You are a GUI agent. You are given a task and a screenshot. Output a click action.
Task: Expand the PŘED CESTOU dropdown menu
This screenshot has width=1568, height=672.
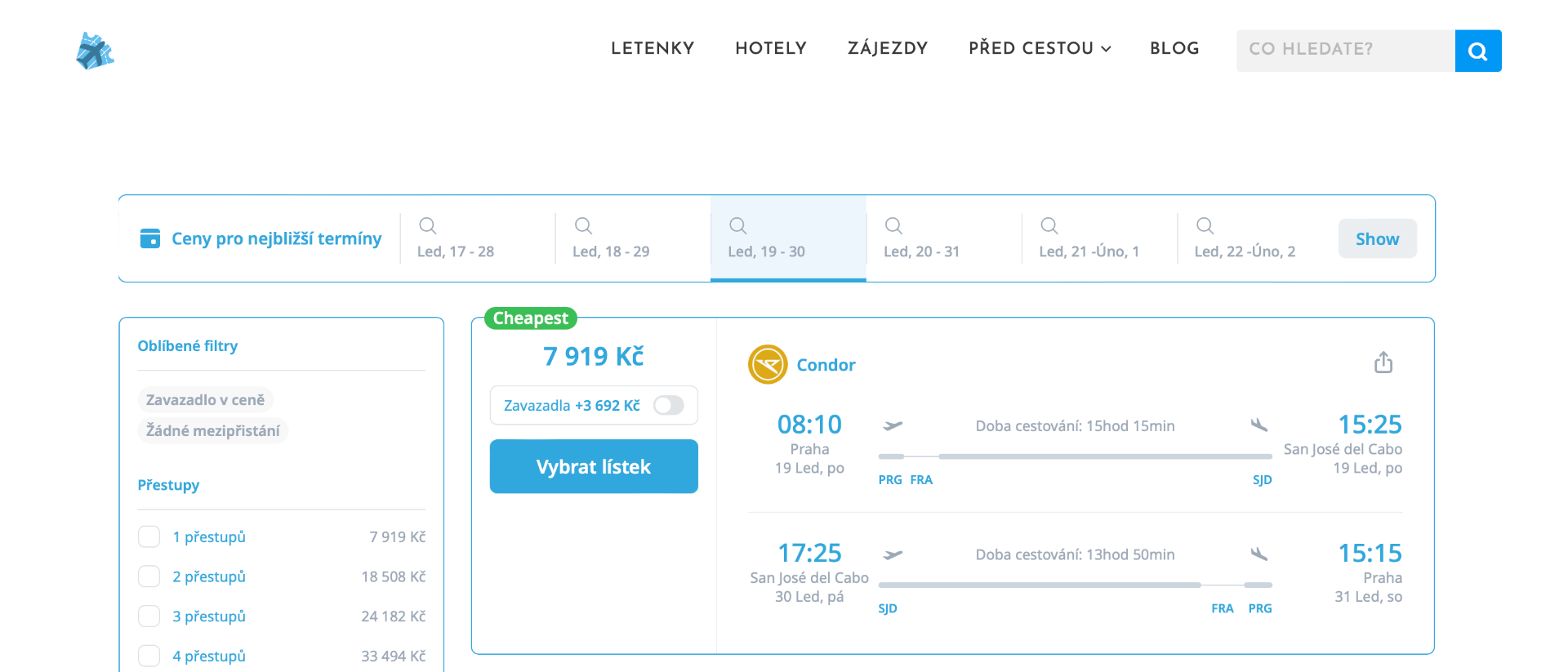coord(1039,49)
